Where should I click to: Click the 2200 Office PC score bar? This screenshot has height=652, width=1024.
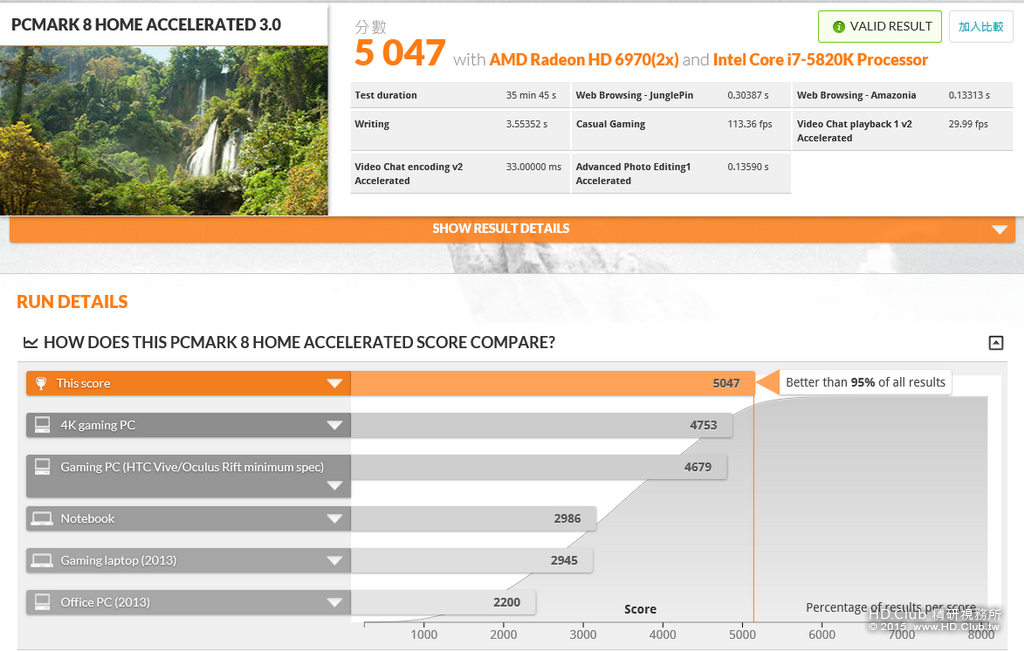tap(443, 602)
